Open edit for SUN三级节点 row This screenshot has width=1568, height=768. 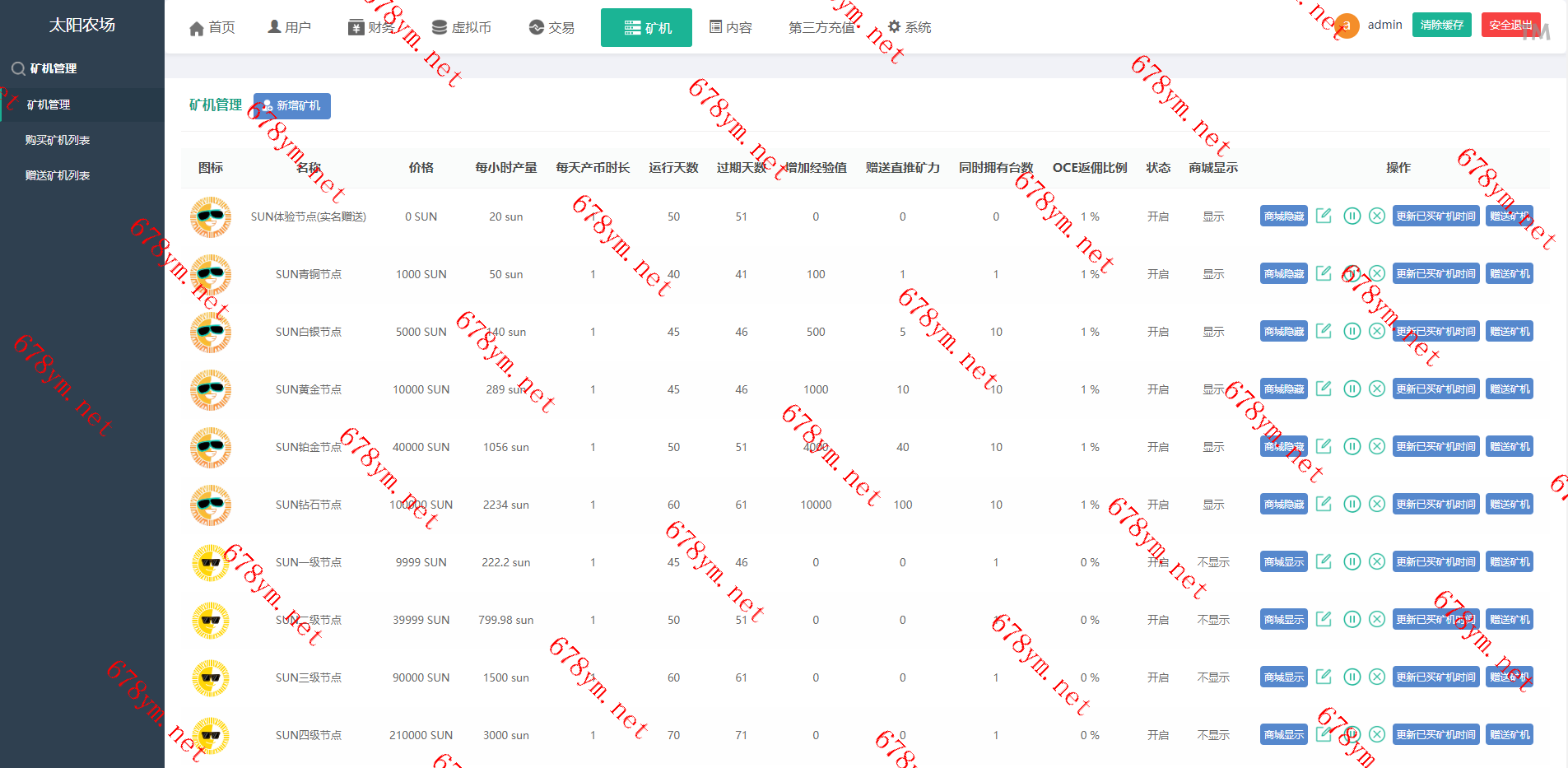point(1324,677)
